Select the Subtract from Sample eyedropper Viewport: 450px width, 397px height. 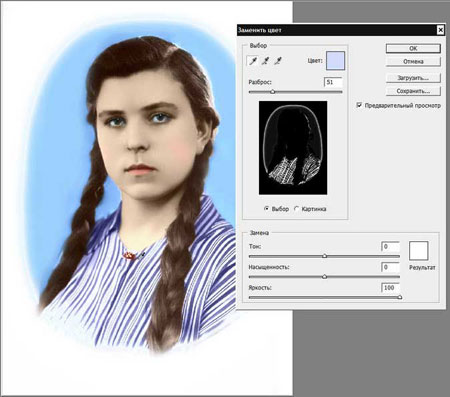pyautogui.click(x=278, y=61)
